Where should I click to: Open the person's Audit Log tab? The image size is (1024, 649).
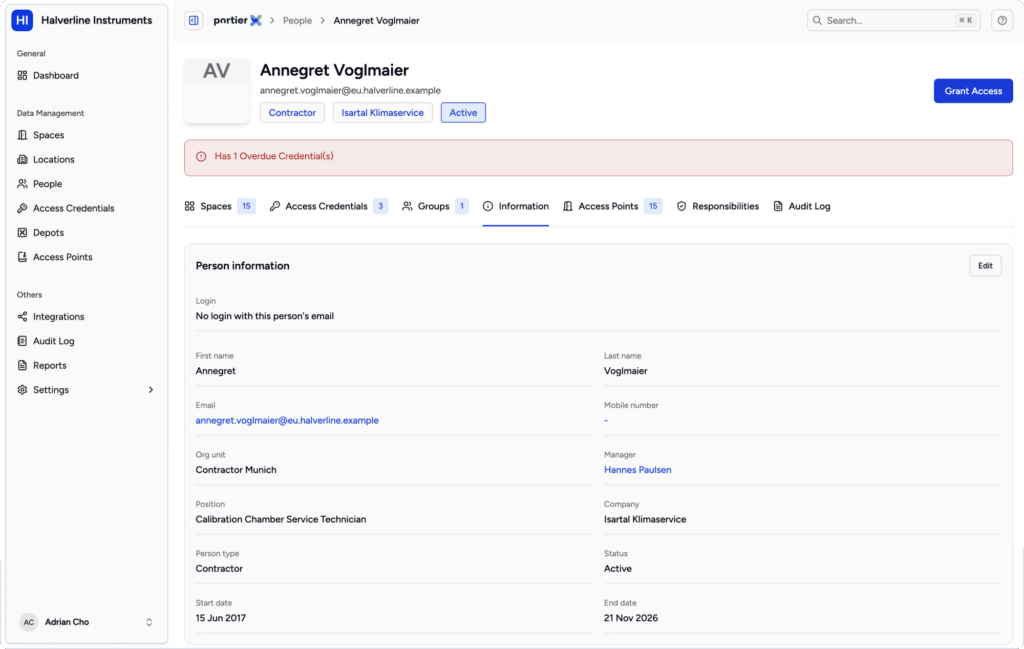(x=801, y=206)
